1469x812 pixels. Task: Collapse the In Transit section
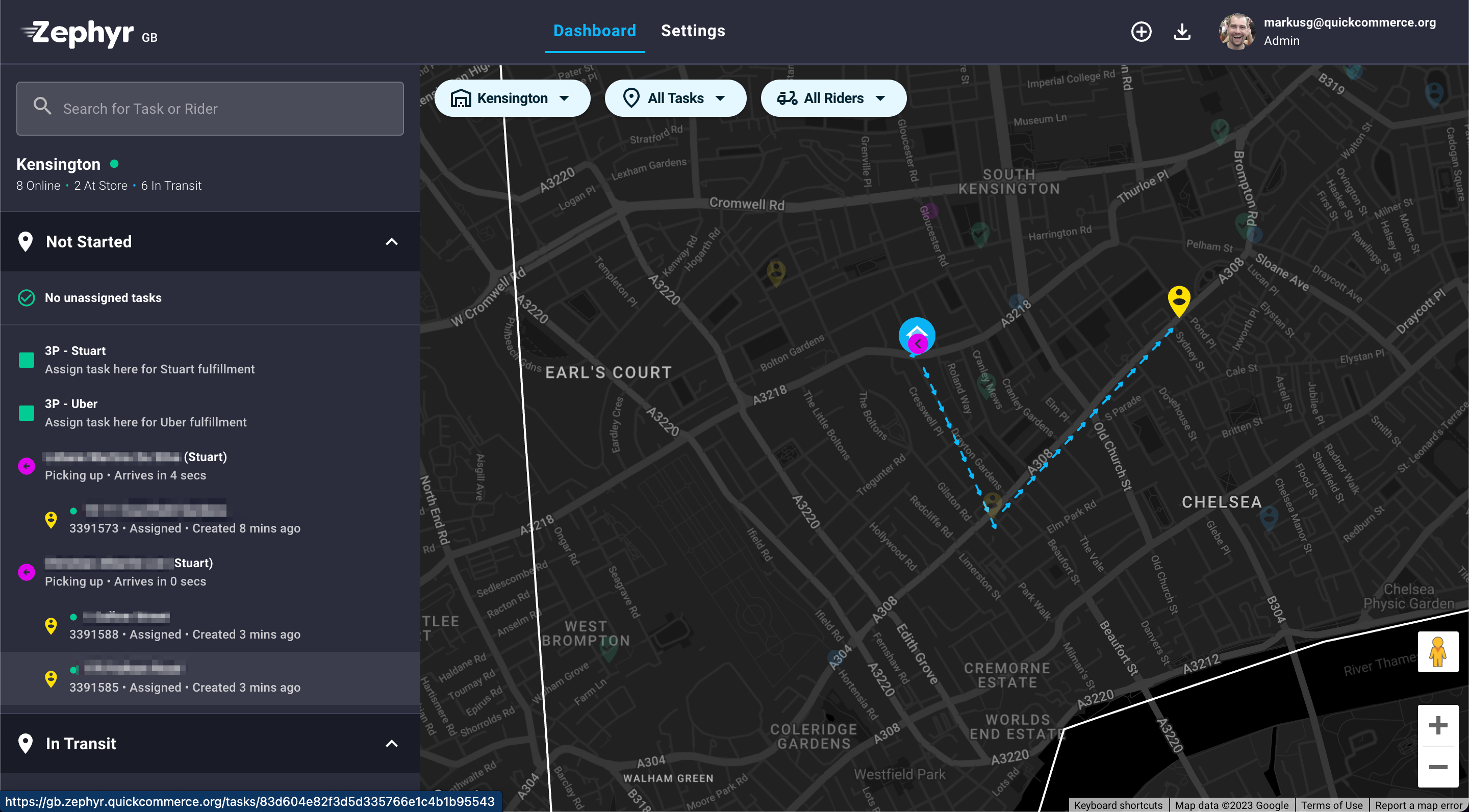click(391, 744)
